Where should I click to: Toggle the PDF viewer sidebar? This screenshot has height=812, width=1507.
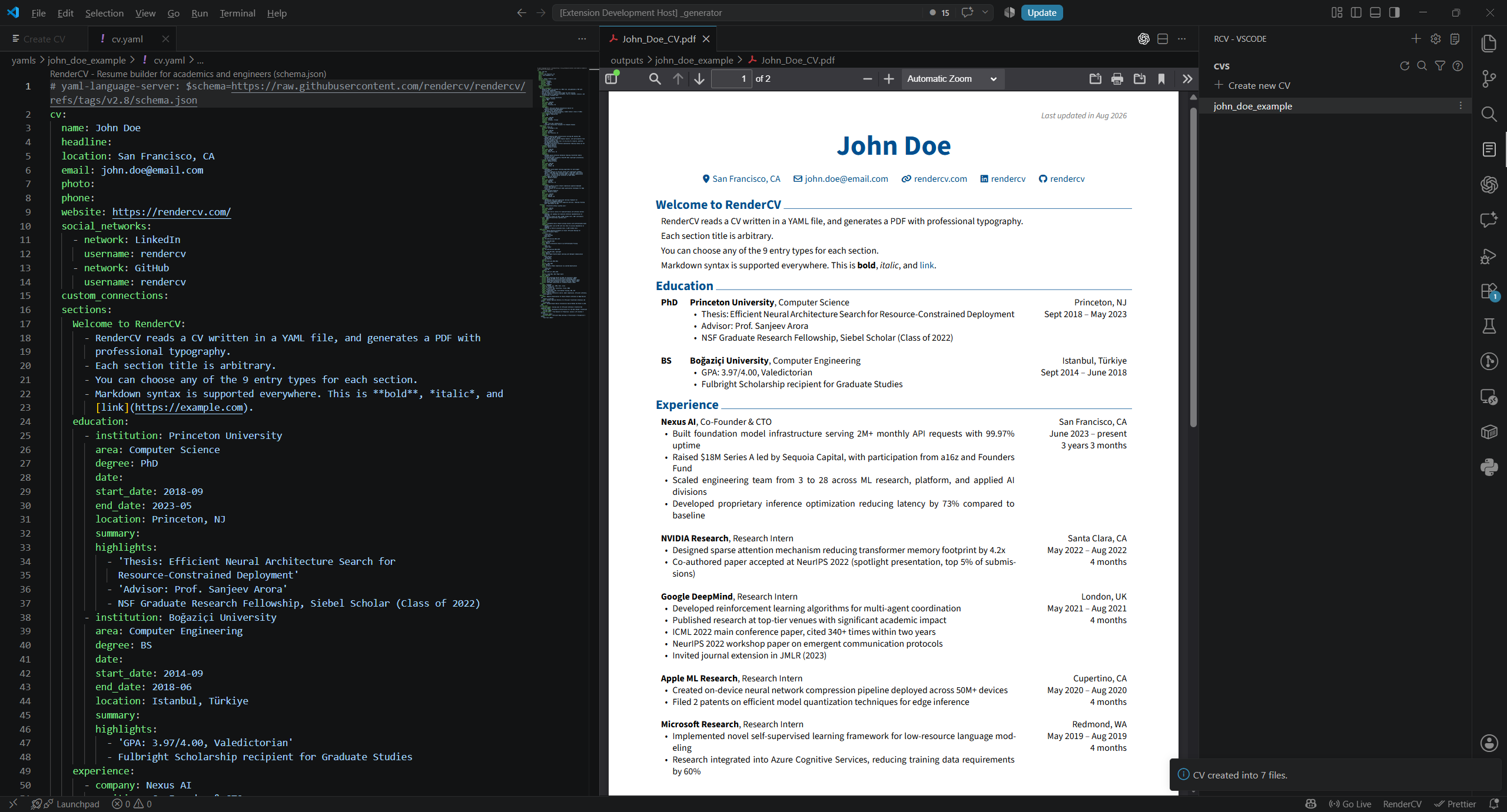pos(612,79)
